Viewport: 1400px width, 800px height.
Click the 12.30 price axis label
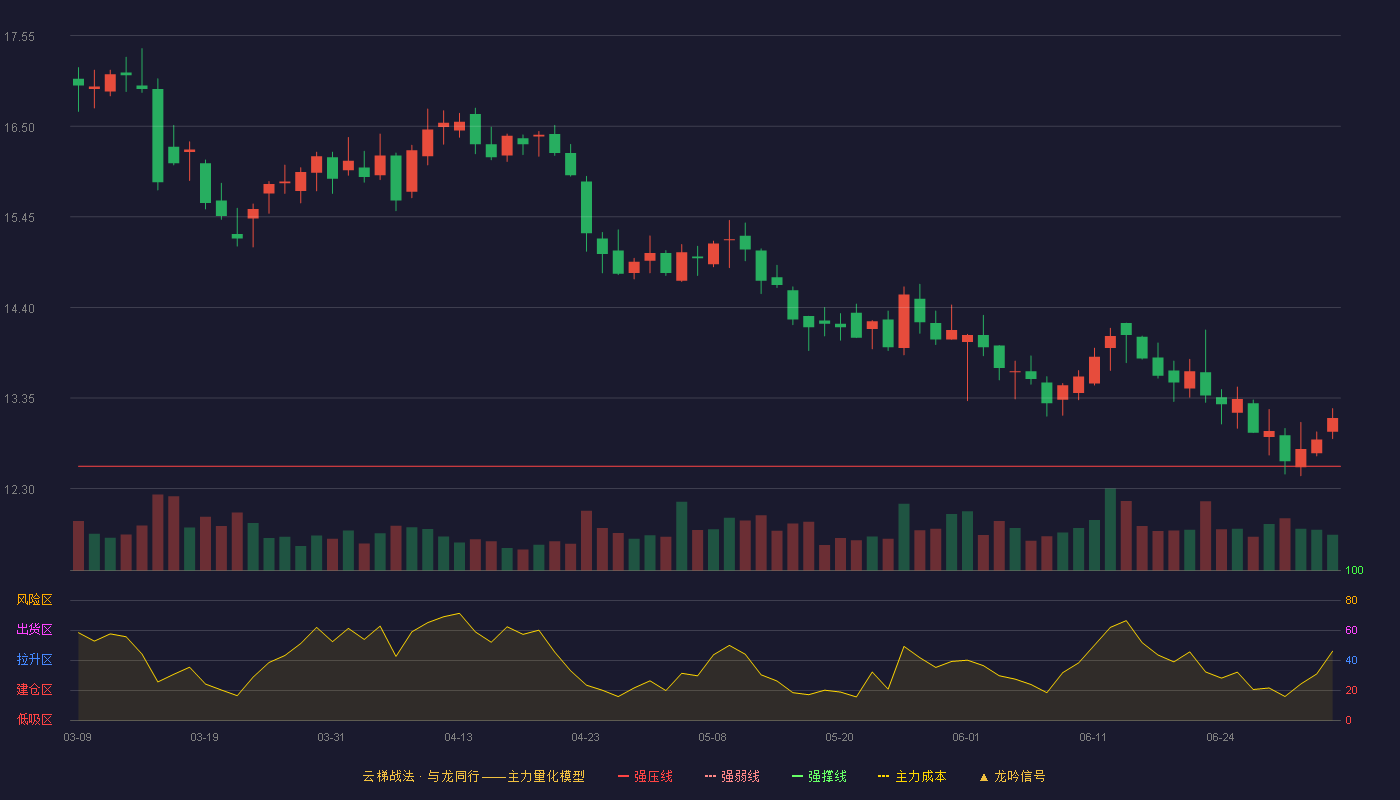point(19,490)
